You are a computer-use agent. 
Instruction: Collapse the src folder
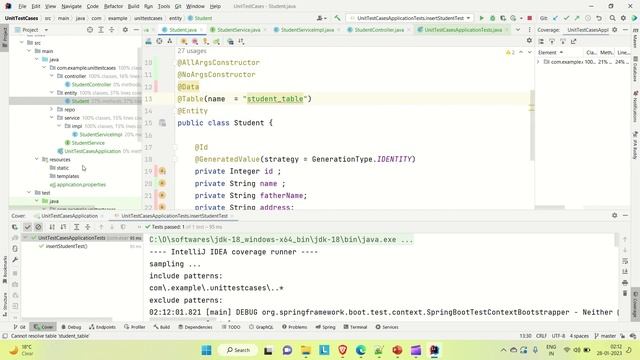point(22,42)
